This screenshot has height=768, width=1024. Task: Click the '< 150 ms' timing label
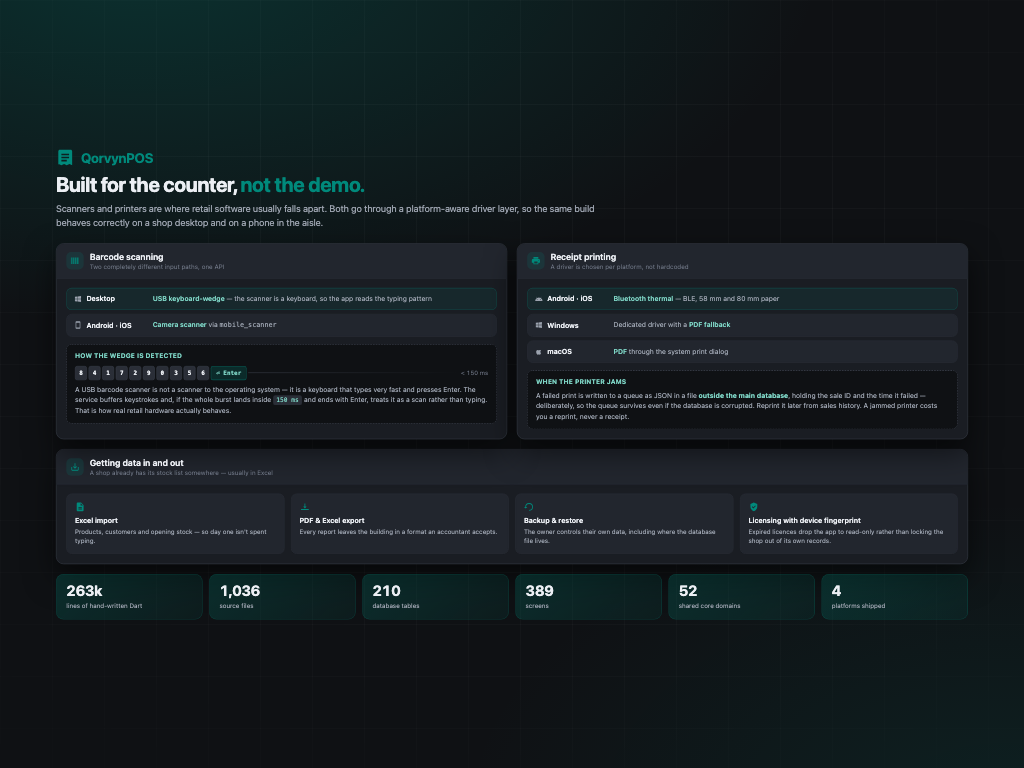point(474,373)
